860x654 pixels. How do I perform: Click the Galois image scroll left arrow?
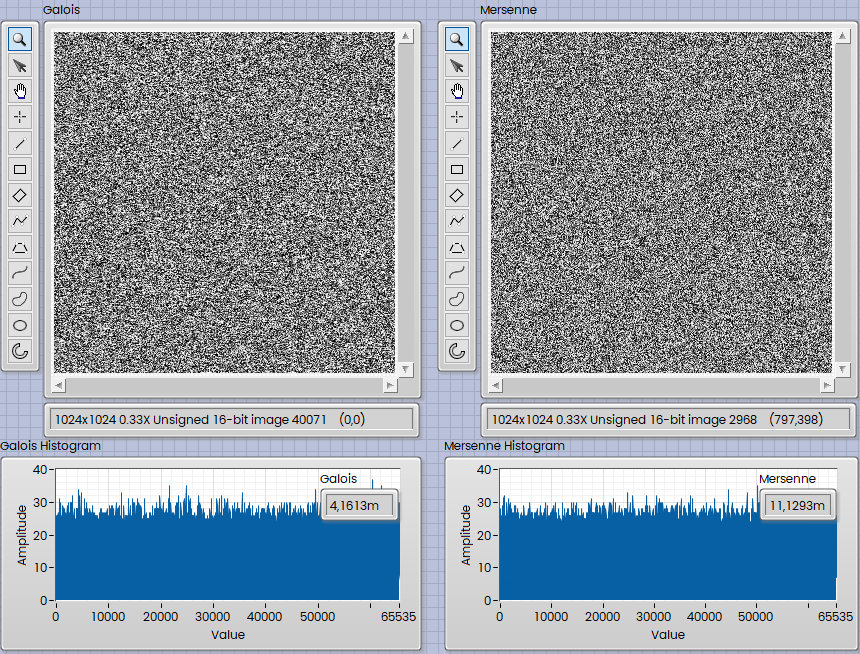tap(59, 385)
